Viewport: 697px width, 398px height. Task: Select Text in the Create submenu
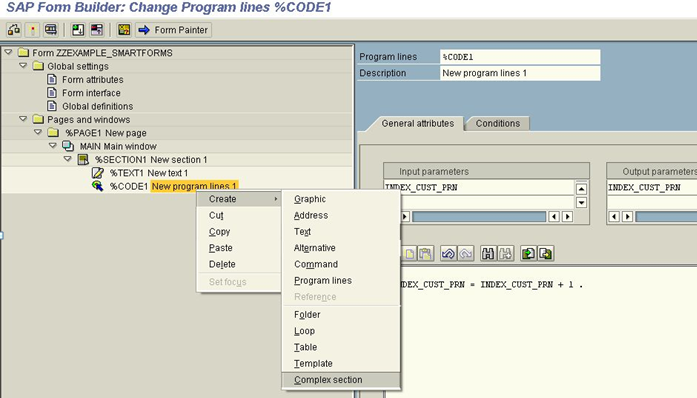coord(341,232)
